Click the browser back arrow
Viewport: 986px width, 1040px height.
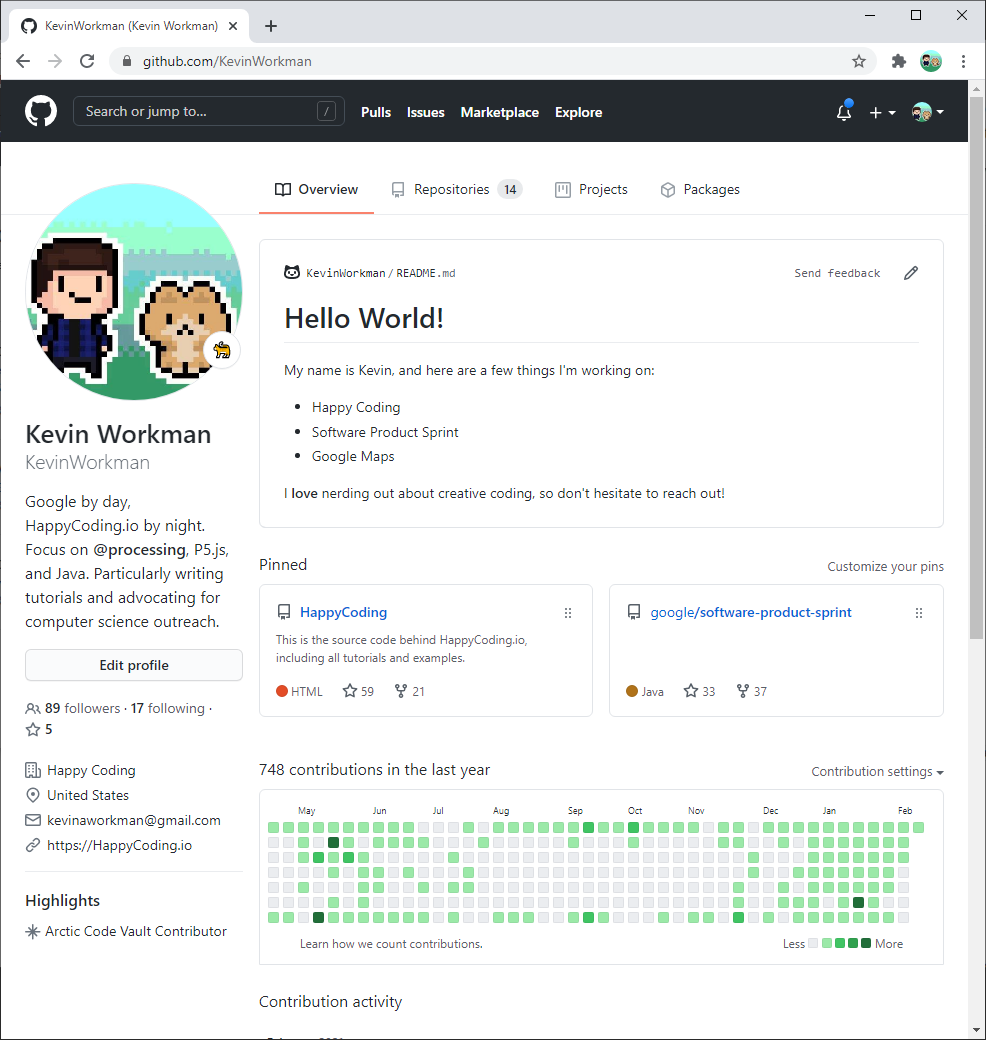click(x=23, y=61)
